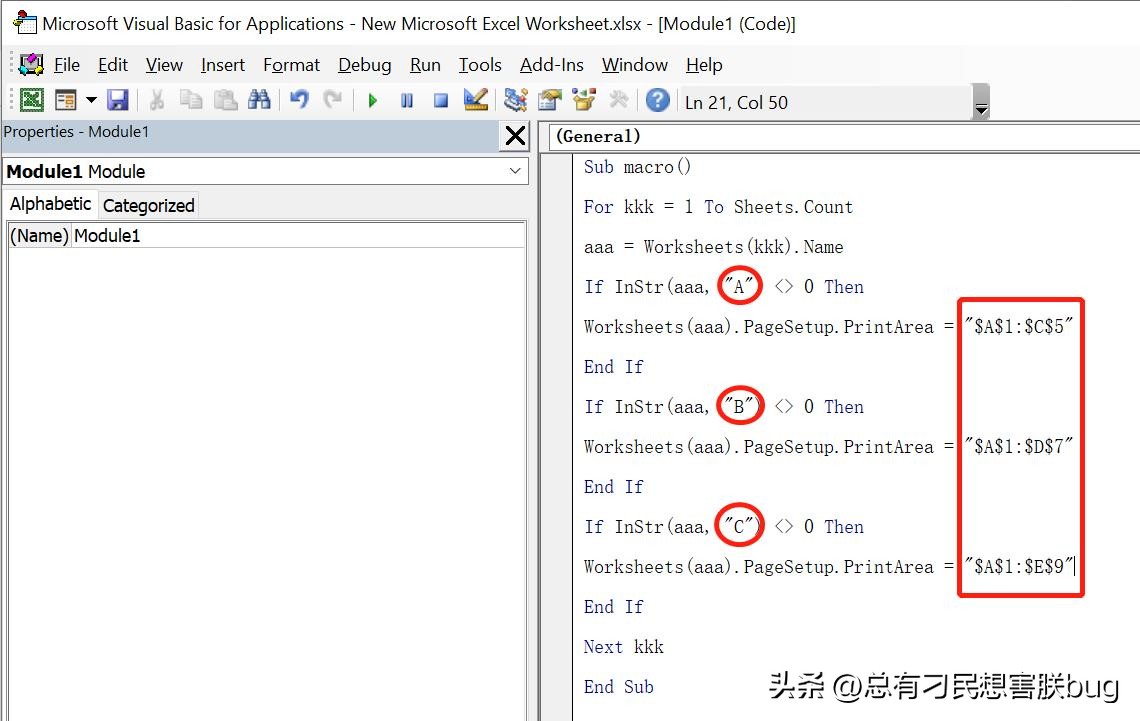Open the View menu
Screen dimensions: 1140x721
coord(164,65)
